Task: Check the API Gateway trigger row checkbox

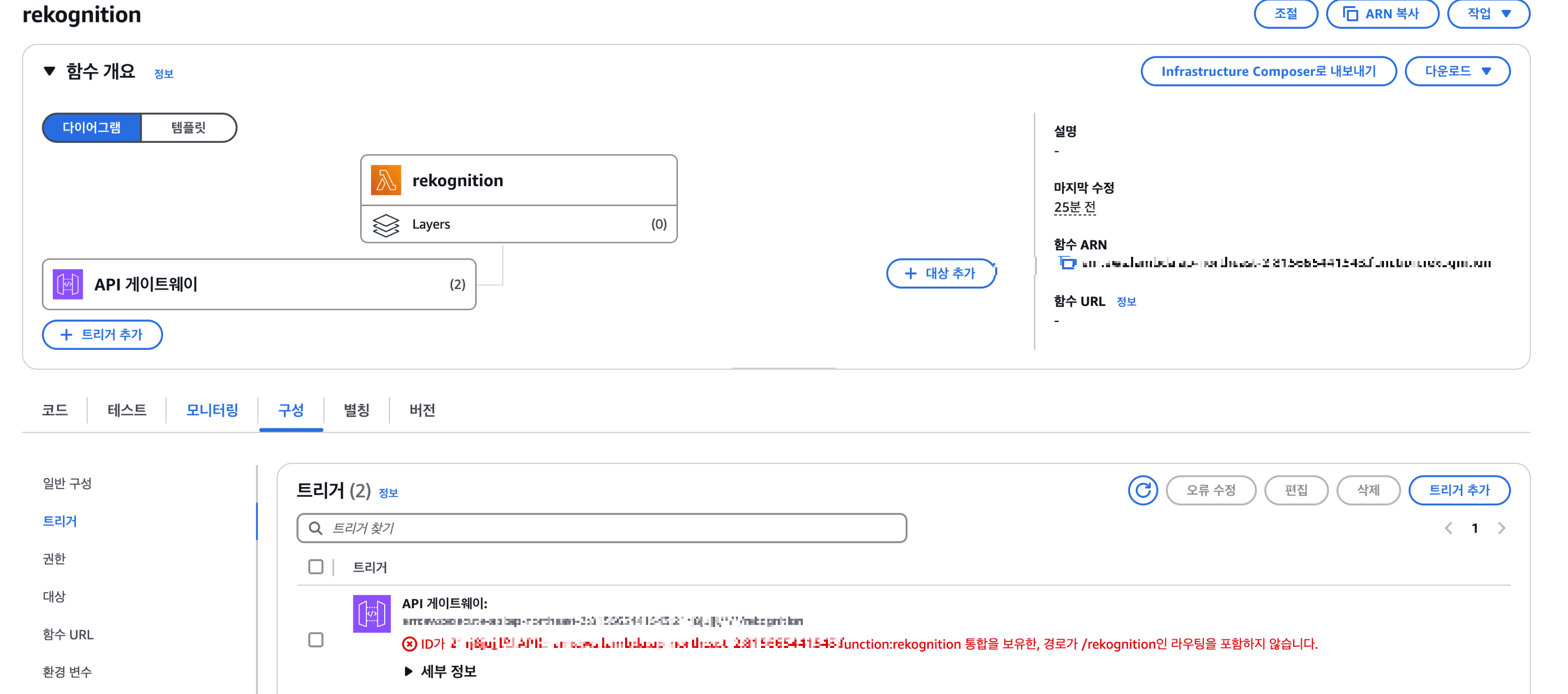Action: 316,640
